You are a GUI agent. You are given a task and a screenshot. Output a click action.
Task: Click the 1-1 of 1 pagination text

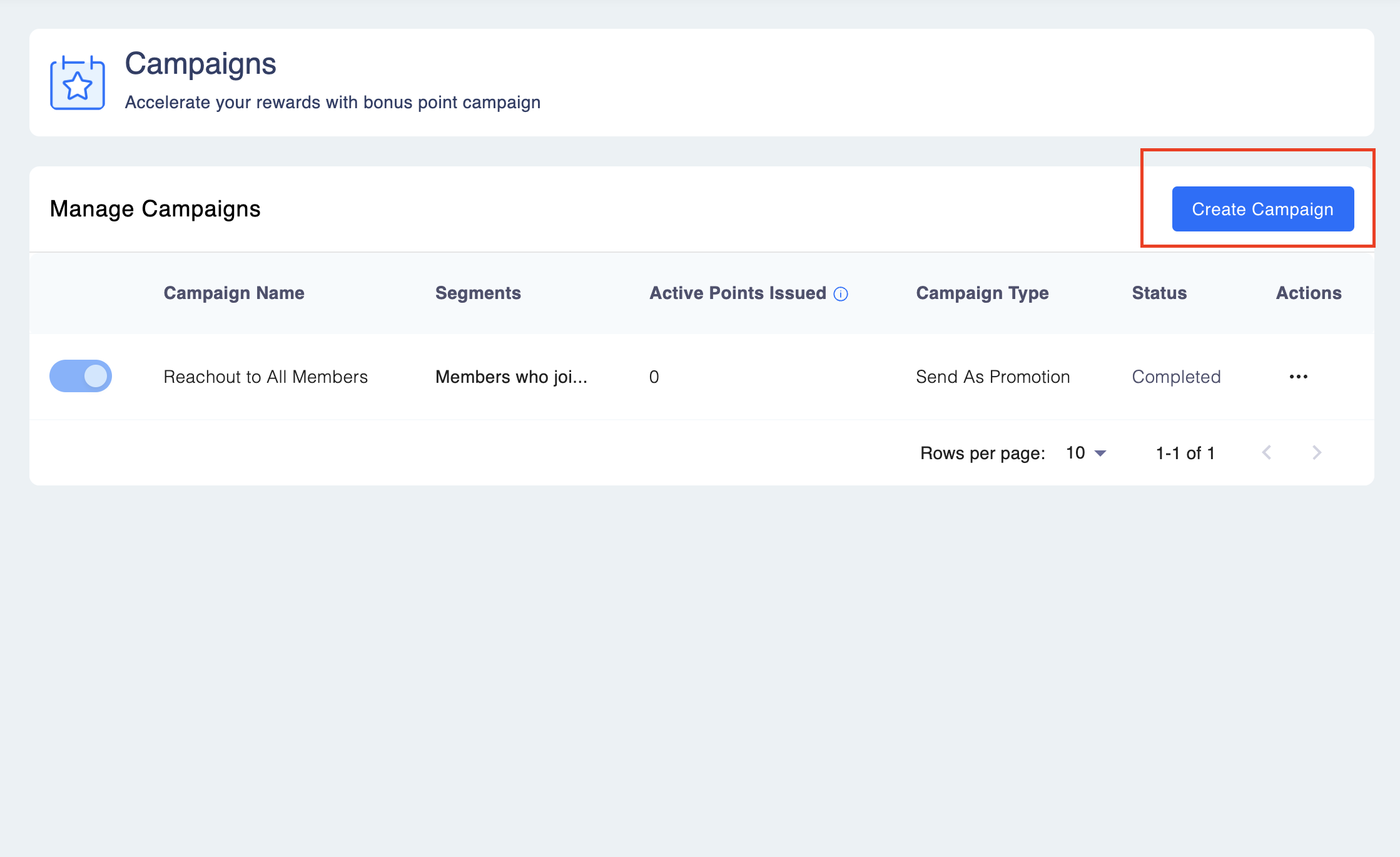pyautogui.click(x=1185, y=453)
